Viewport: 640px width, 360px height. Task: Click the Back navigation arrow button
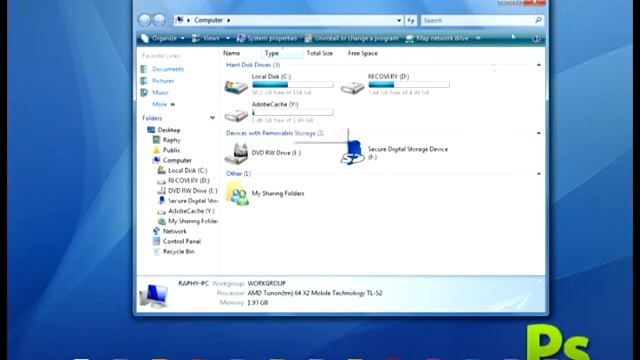coord(144,20)
